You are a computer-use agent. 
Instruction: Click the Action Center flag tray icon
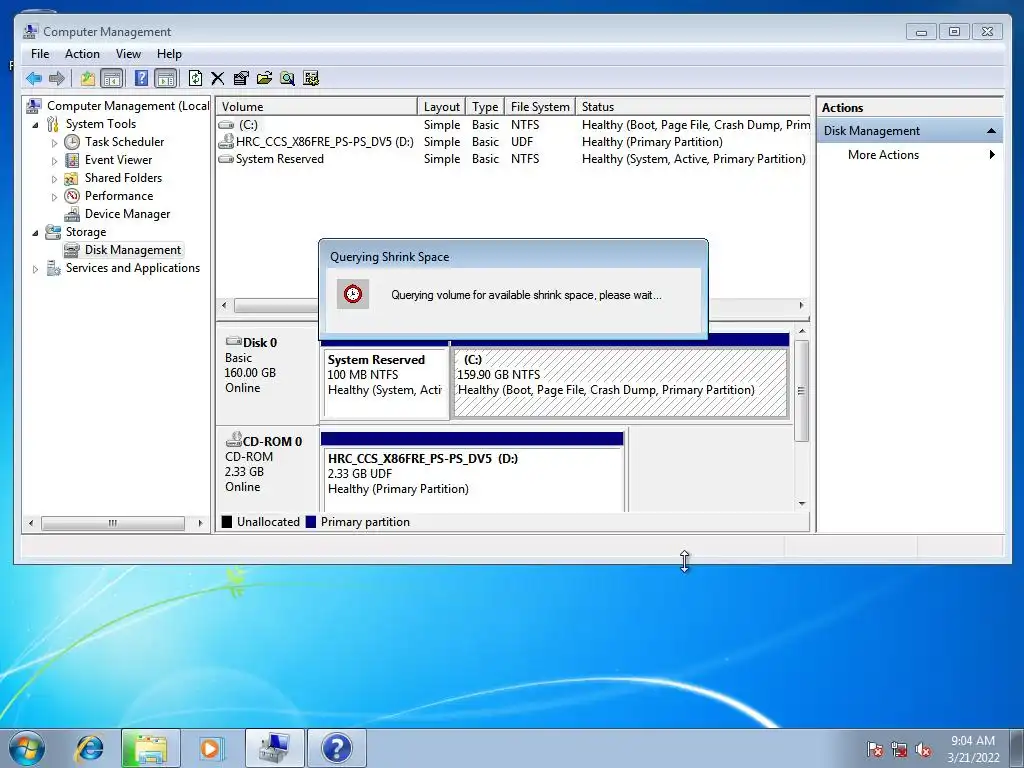click(x=874, y=749)
